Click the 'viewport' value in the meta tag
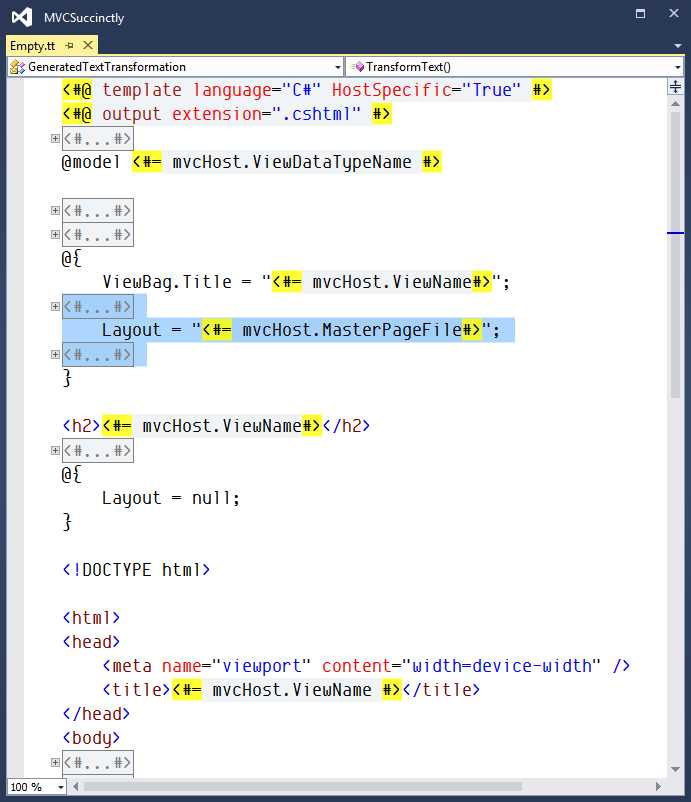This screenshot has height=802, width=691. click(x=261, y=666)
